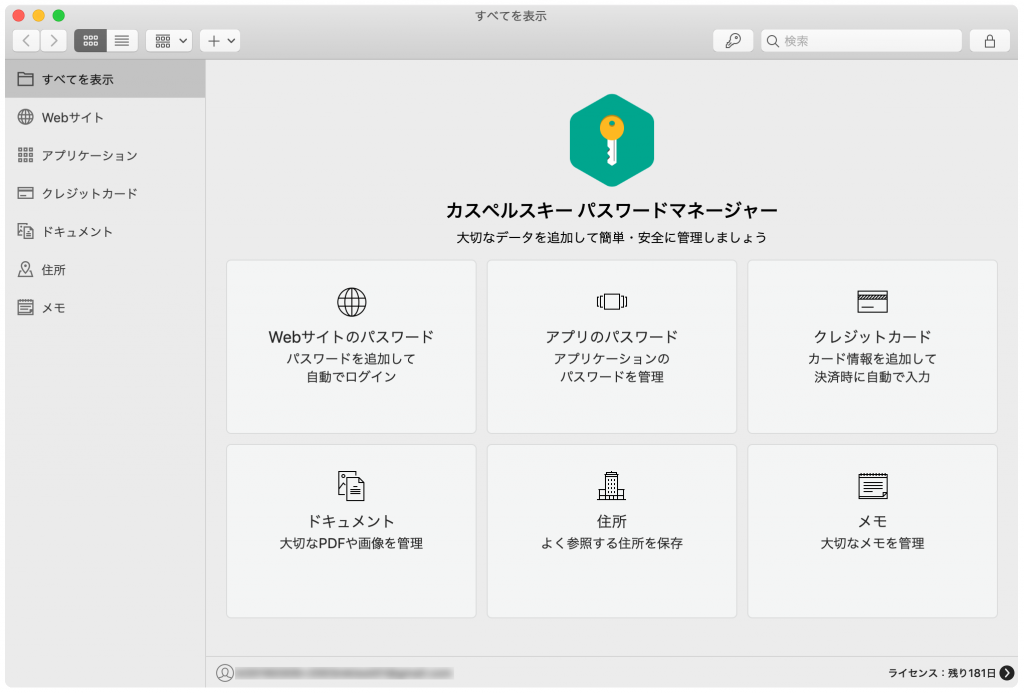Switch to grid view mode

90,41
